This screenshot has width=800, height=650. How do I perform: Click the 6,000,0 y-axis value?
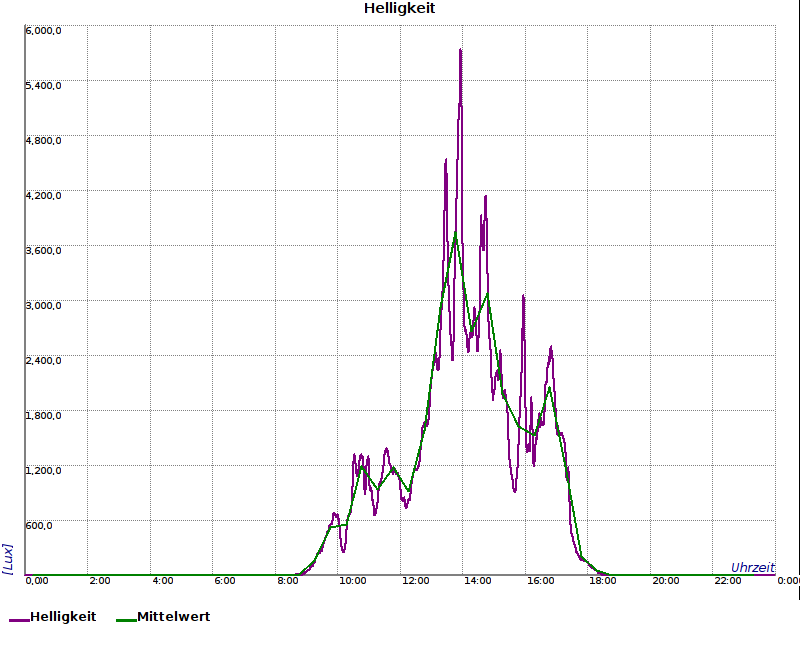[43, 31]
